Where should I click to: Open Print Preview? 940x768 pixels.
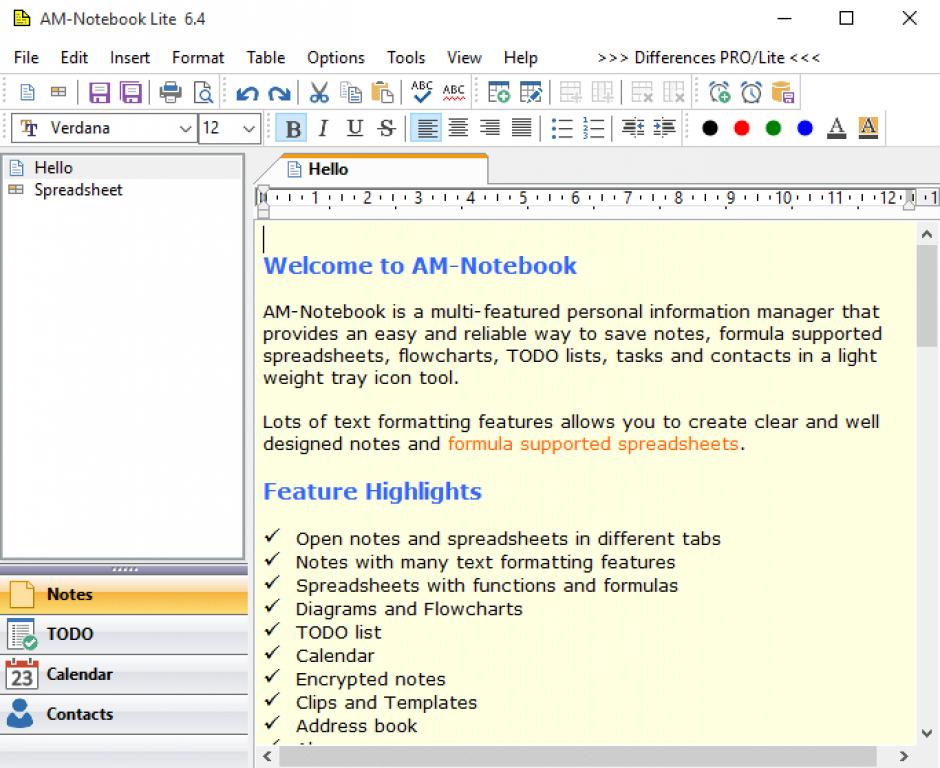click(203, 92)
